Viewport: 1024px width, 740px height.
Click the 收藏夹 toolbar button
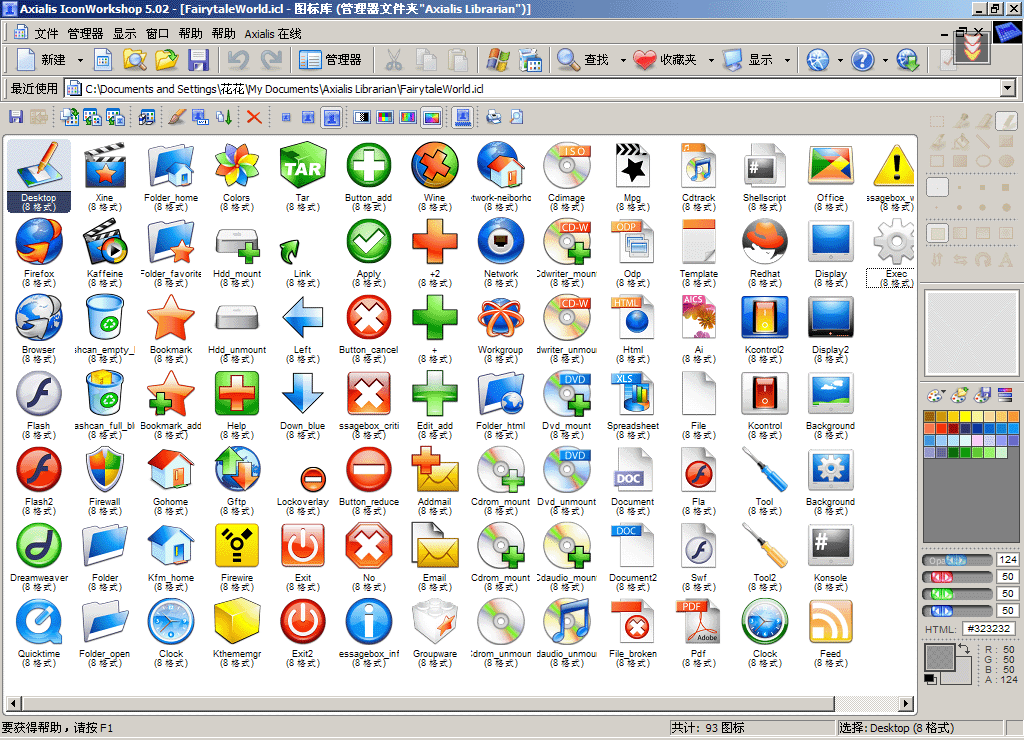pyautogui.click(x=665, y=60)
